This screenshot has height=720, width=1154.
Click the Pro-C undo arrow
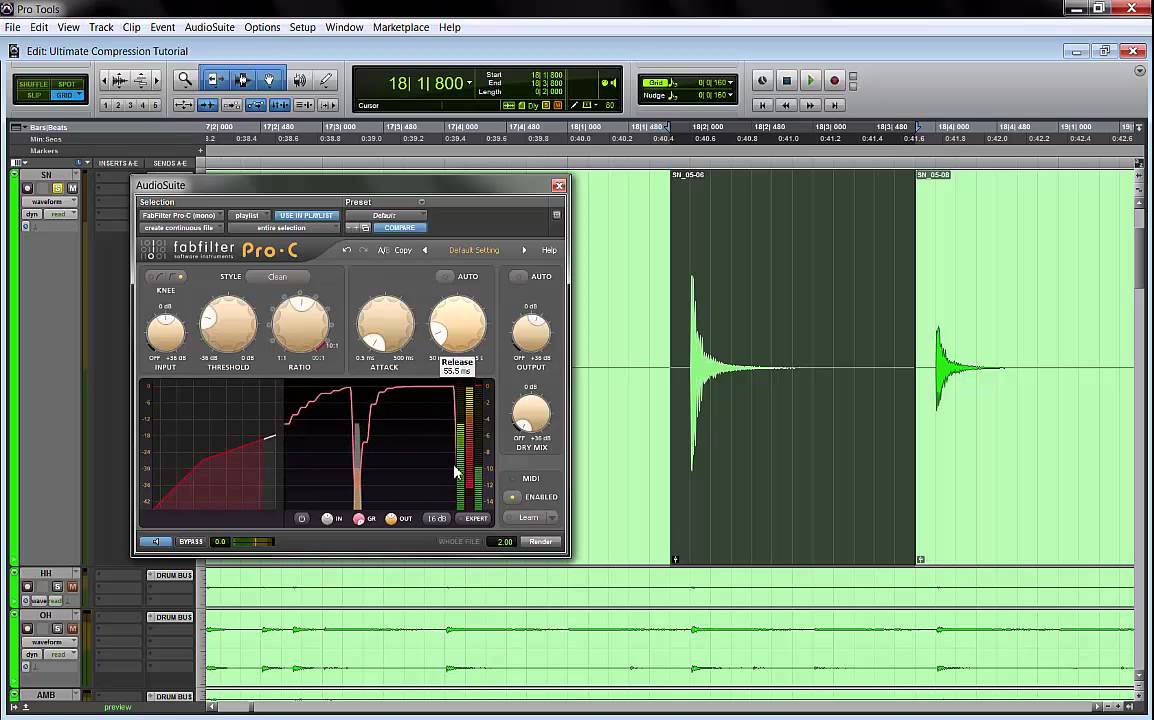point(347,250)
